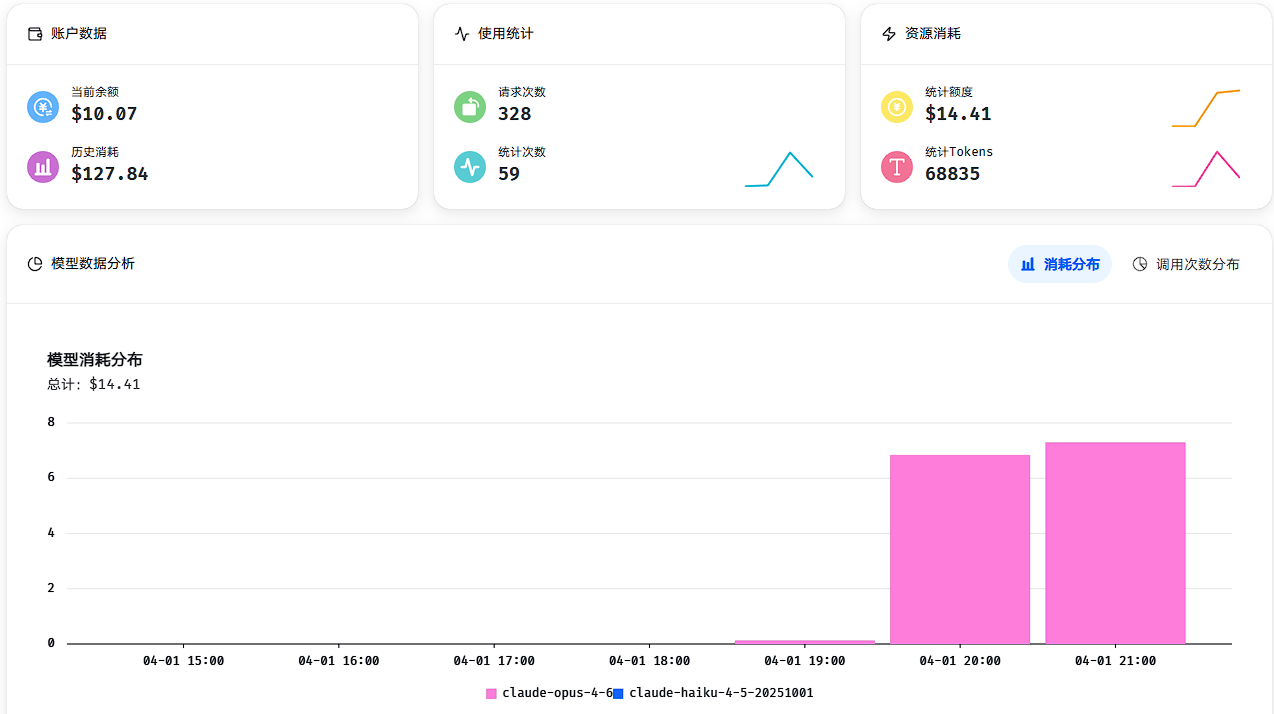Screen dimensions: 1274x714
Task: Click the 04-01 21:00 bar in chart
Action: tap(1115, 543)
